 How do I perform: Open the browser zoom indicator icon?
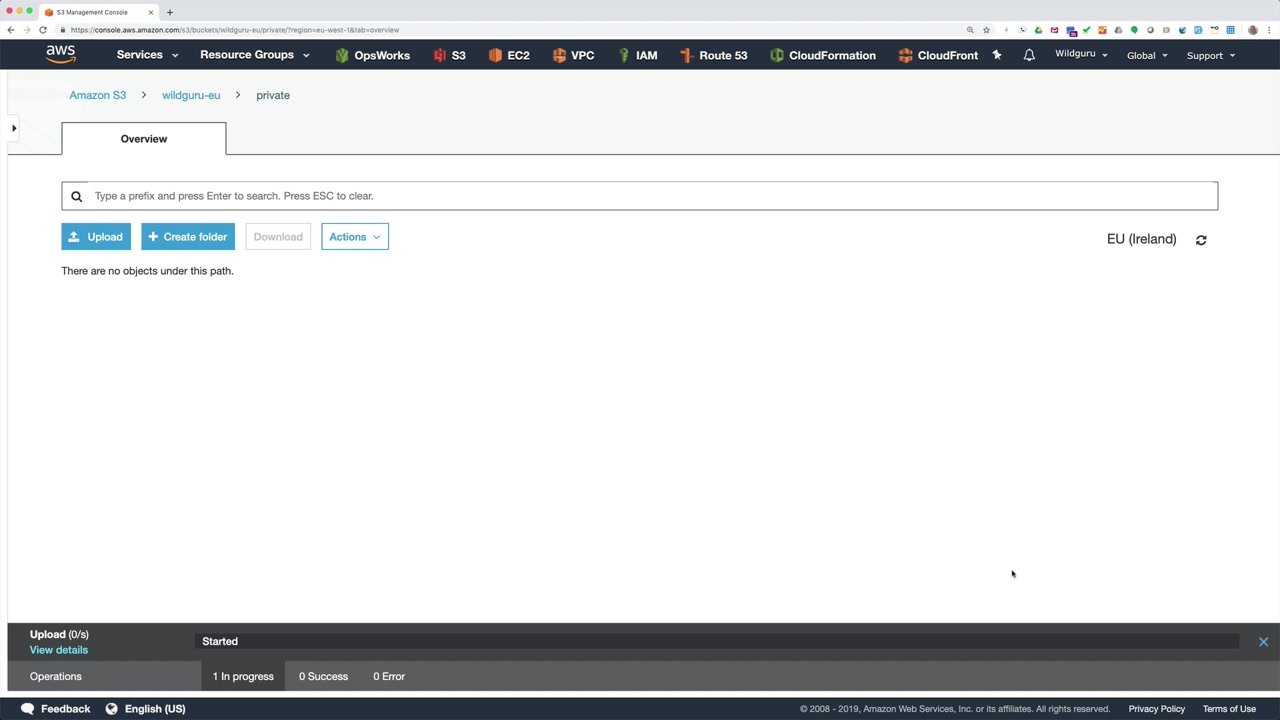pos(970,30)
